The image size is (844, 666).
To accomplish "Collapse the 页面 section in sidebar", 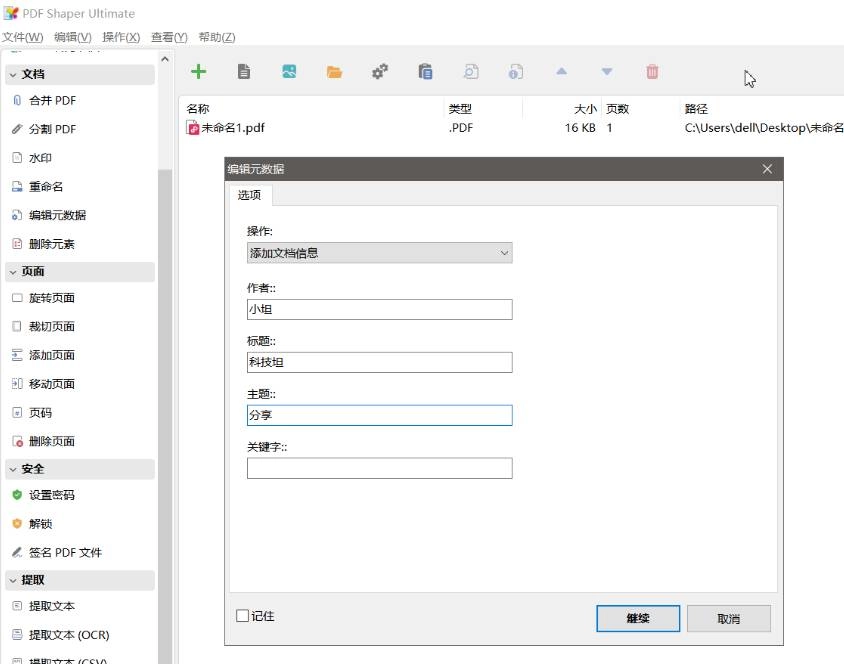I will 13,272.
